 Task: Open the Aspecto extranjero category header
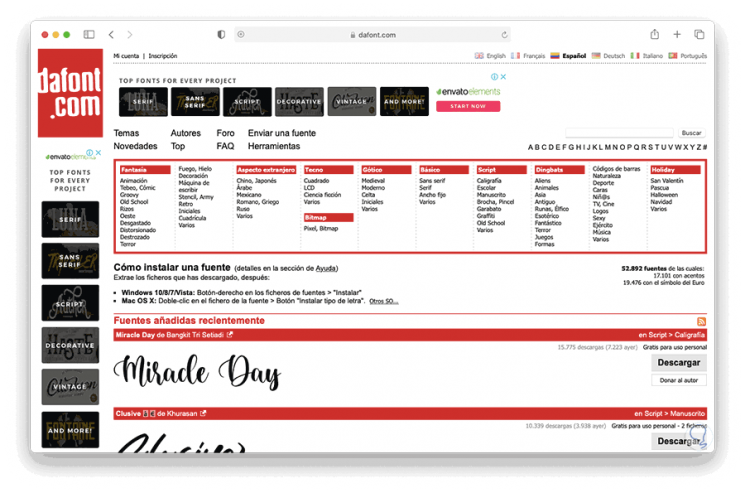[x=266, y=170]
